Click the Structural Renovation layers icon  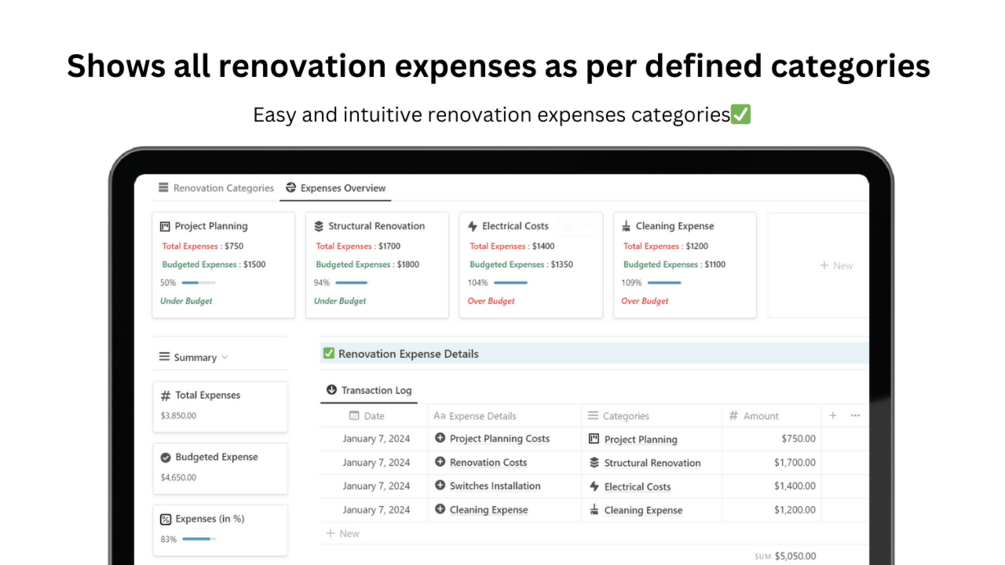pyautogui.click(x=319, y=226)
